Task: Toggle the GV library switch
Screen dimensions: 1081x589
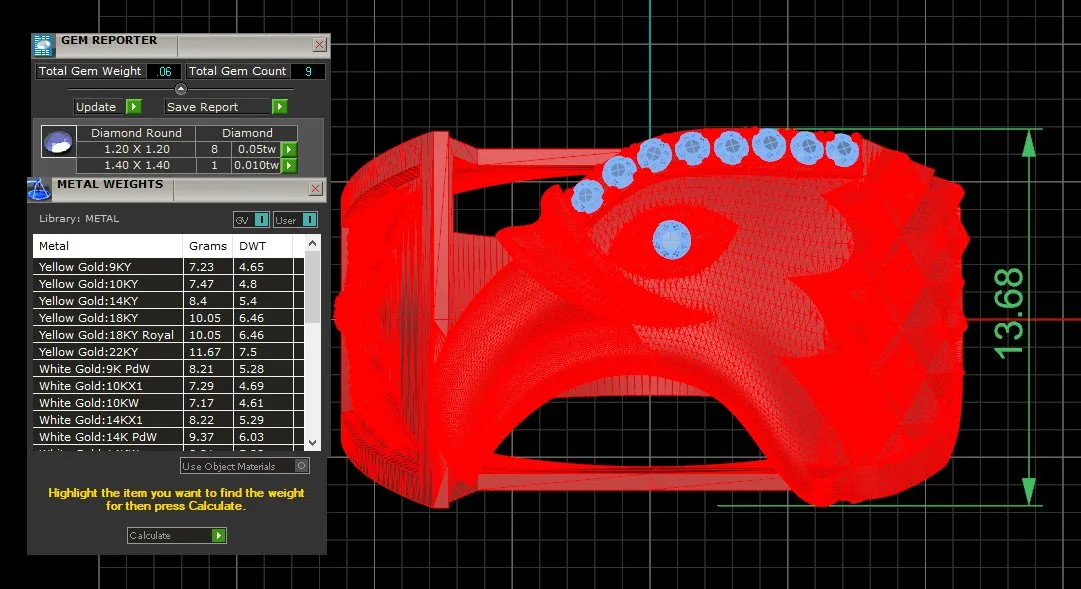Action: coord(251,220)
